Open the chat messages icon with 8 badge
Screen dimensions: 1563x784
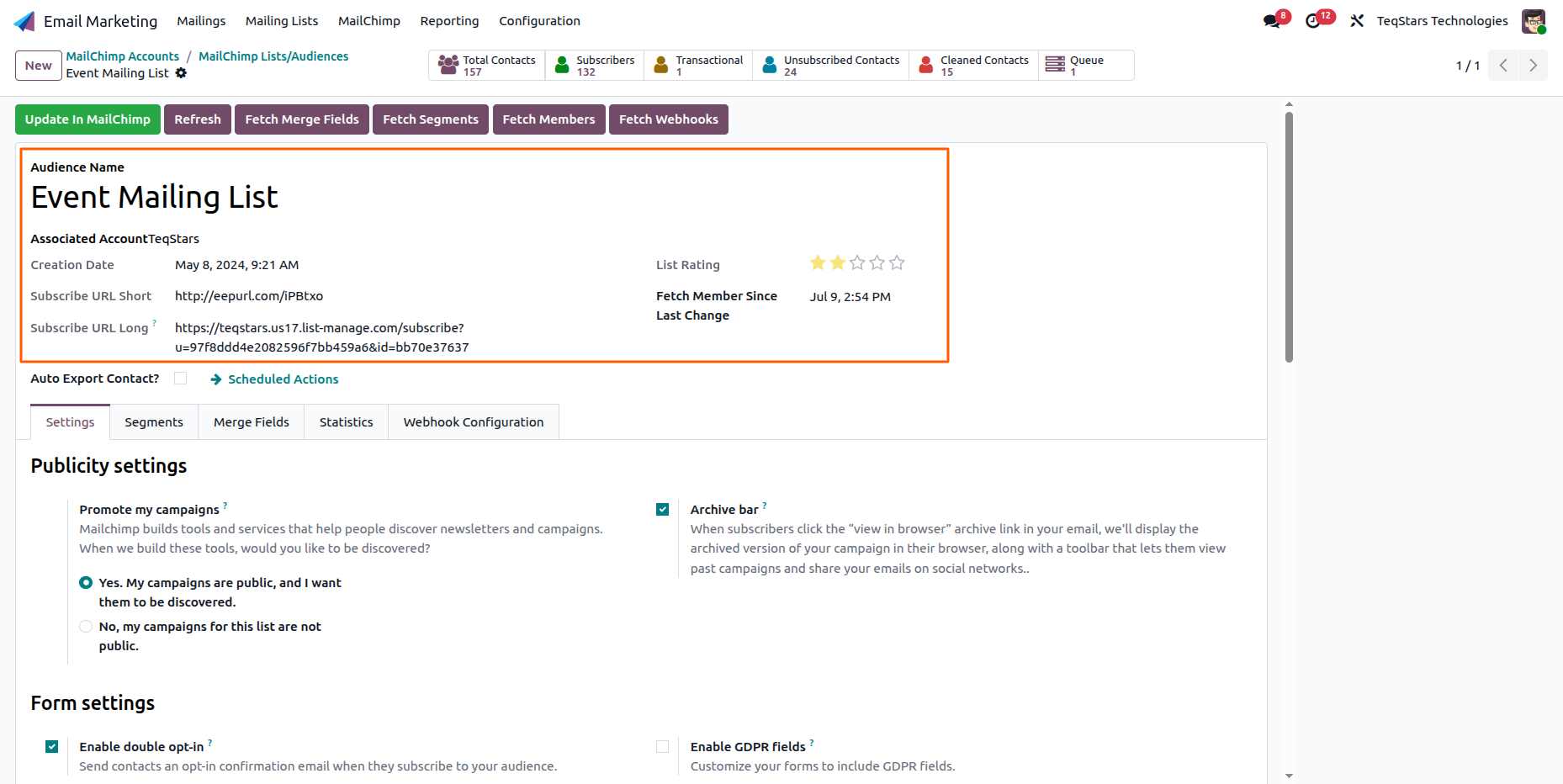tap(1272, 21)
